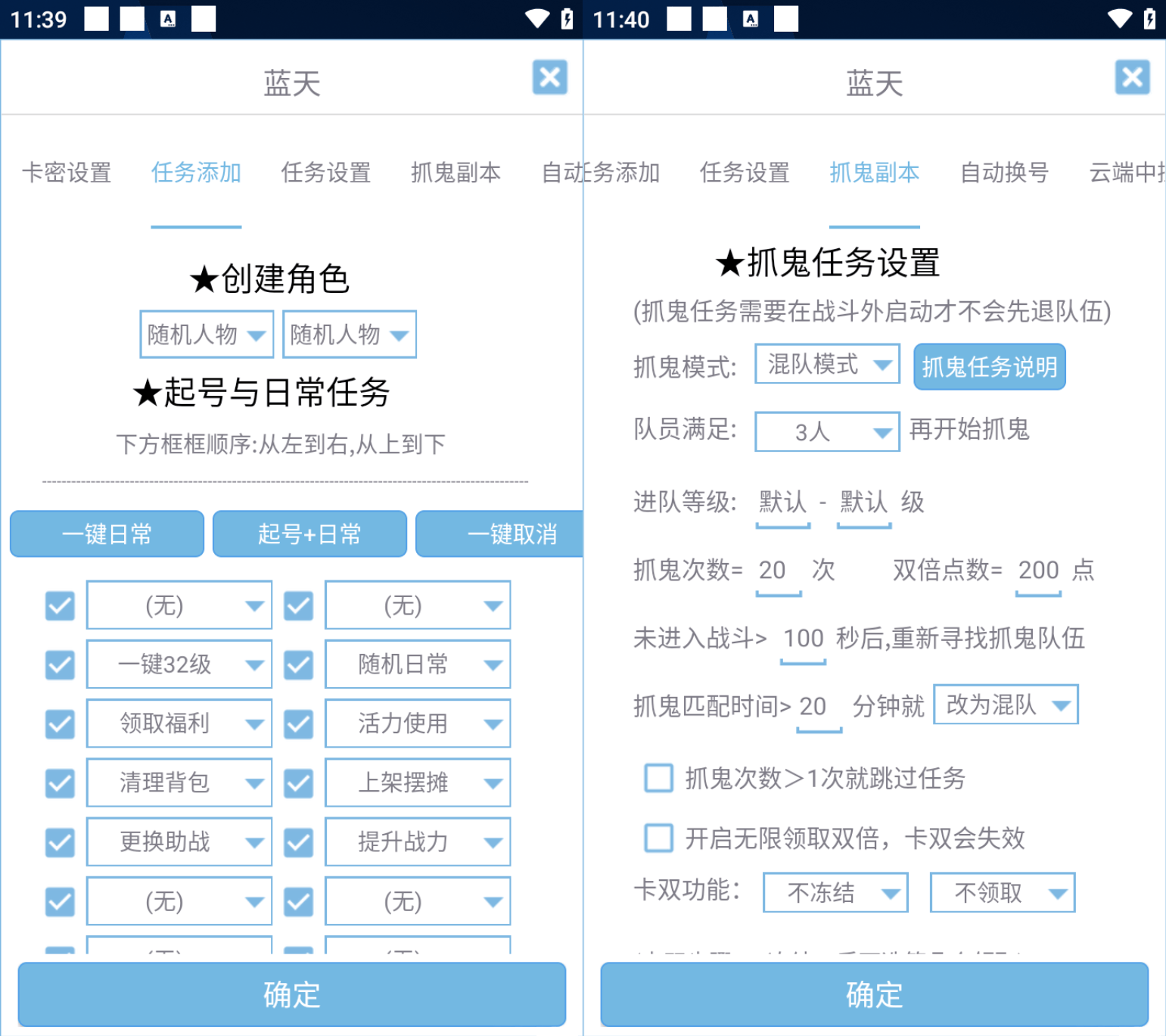The height and width of the screenshot is (1036, 1166).
Task: Open the 改为混队 dropdown
Action: click(x=1006, y=705)
